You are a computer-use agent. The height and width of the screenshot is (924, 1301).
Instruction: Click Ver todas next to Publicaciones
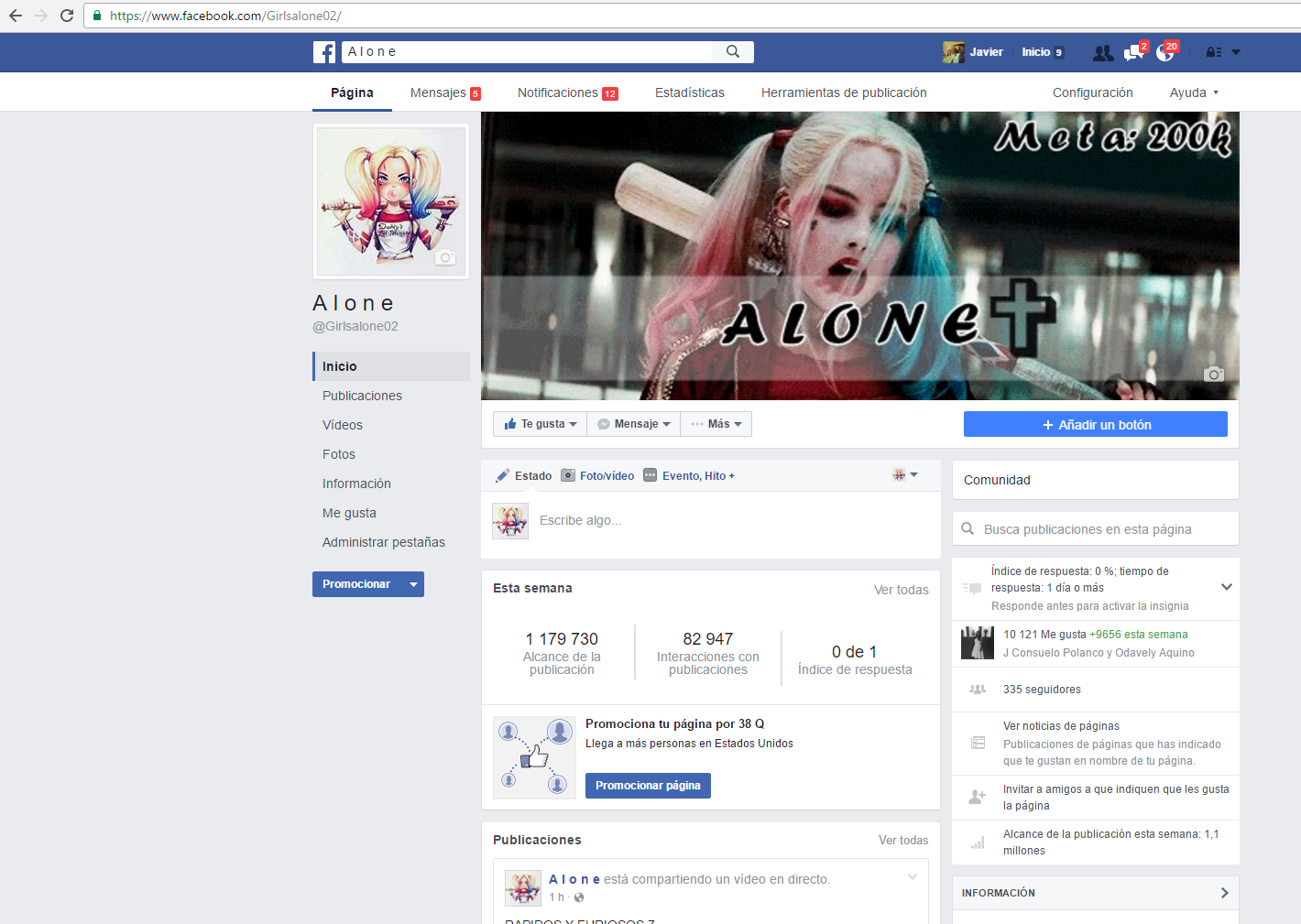click(903, 840)
